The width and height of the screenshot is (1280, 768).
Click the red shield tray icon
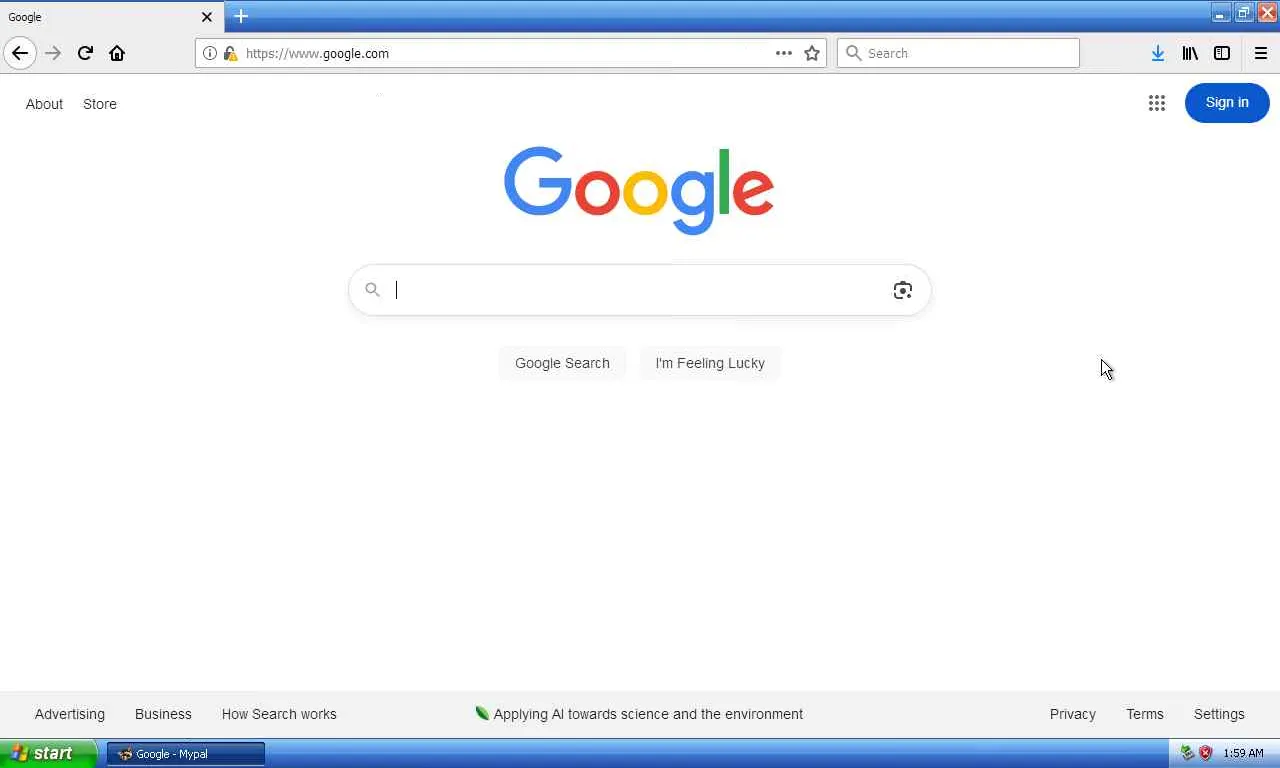[x=1206, y=753]
